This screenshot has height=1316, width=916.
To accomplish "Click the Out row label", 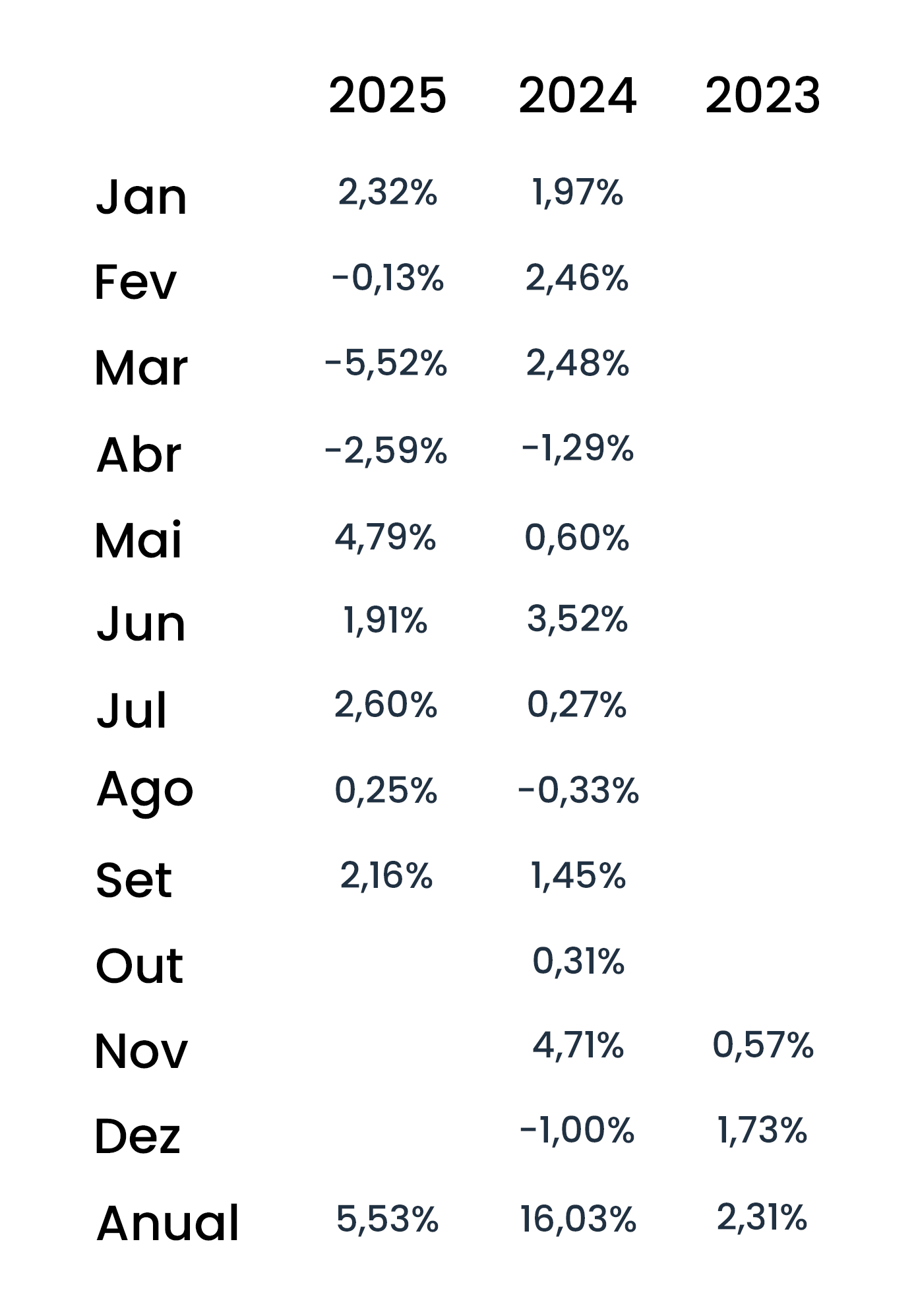I will click(139, 966).
